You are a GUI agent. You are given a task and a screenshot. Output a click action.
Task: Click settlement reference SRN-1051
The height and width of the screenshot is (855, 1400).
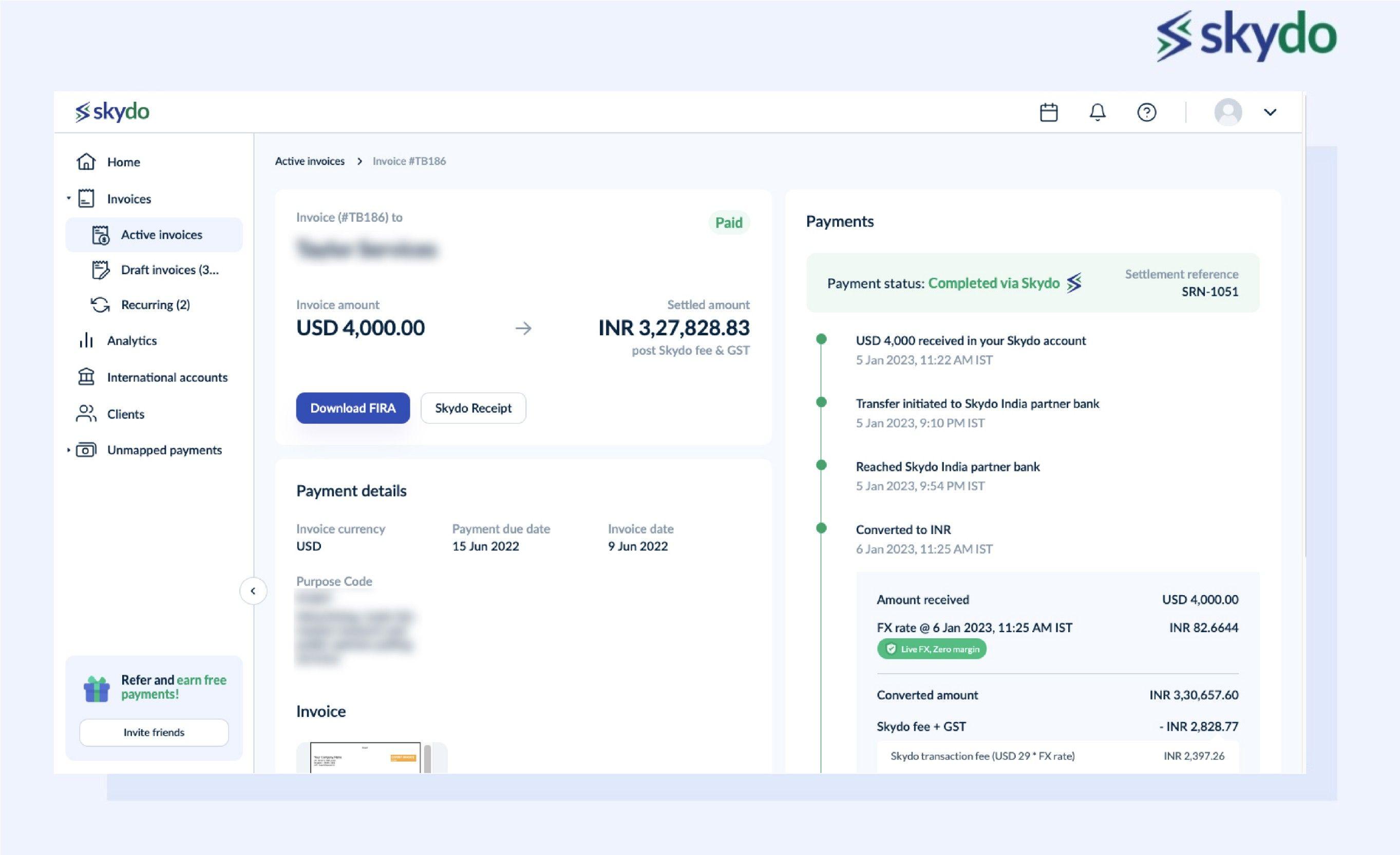point(1209,292)
